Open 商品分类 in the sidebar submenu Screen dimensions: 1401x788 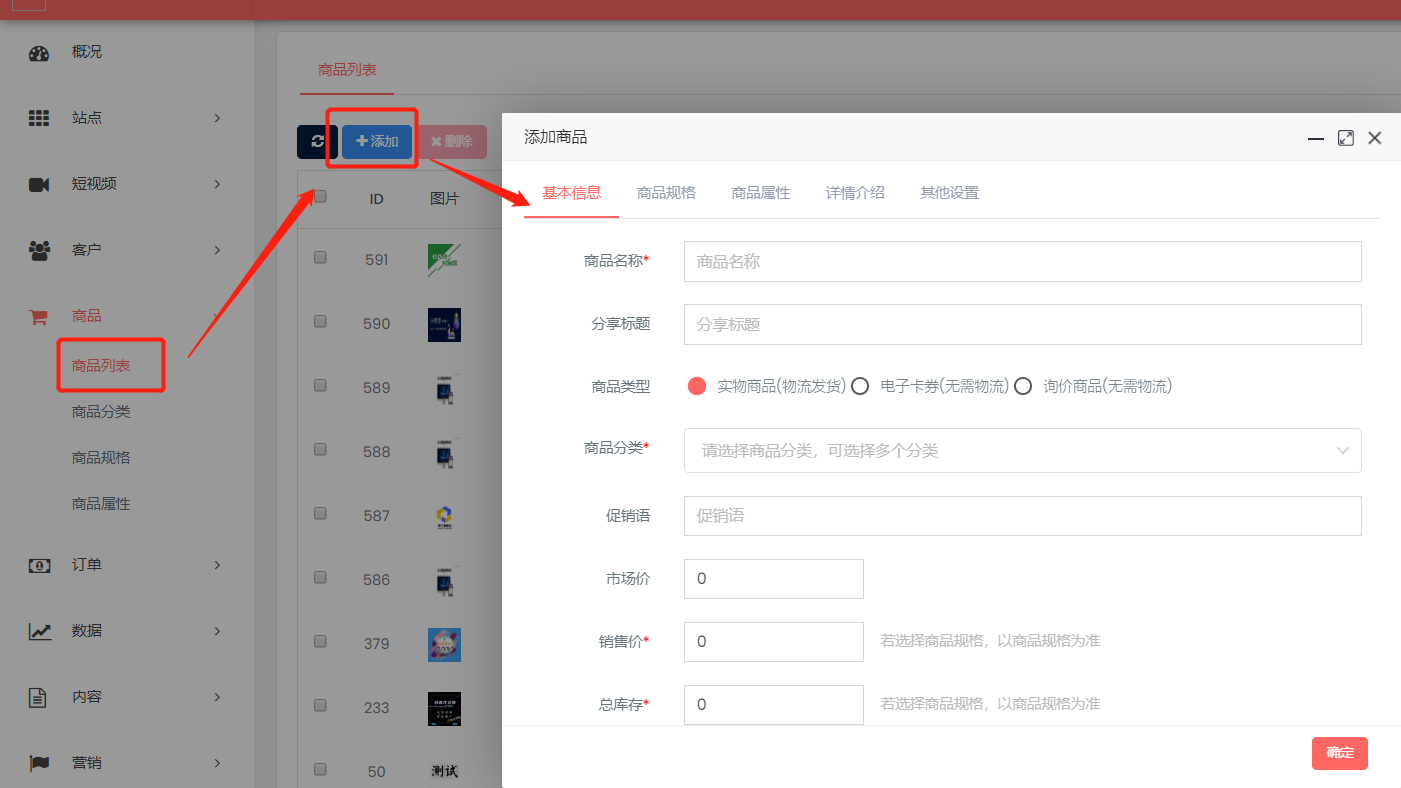[x=101, y=412]
